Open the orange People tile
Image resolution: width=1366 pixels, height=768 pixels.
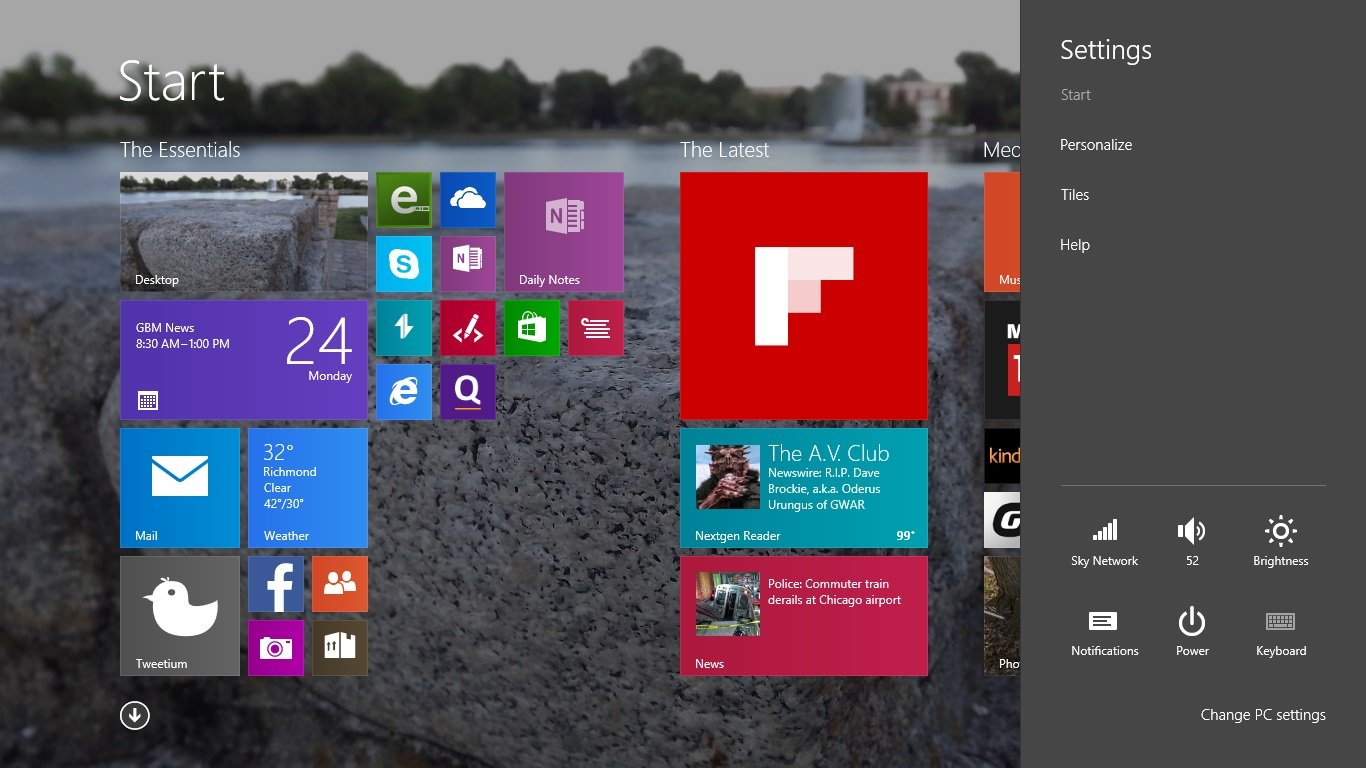tap(340, 584)
